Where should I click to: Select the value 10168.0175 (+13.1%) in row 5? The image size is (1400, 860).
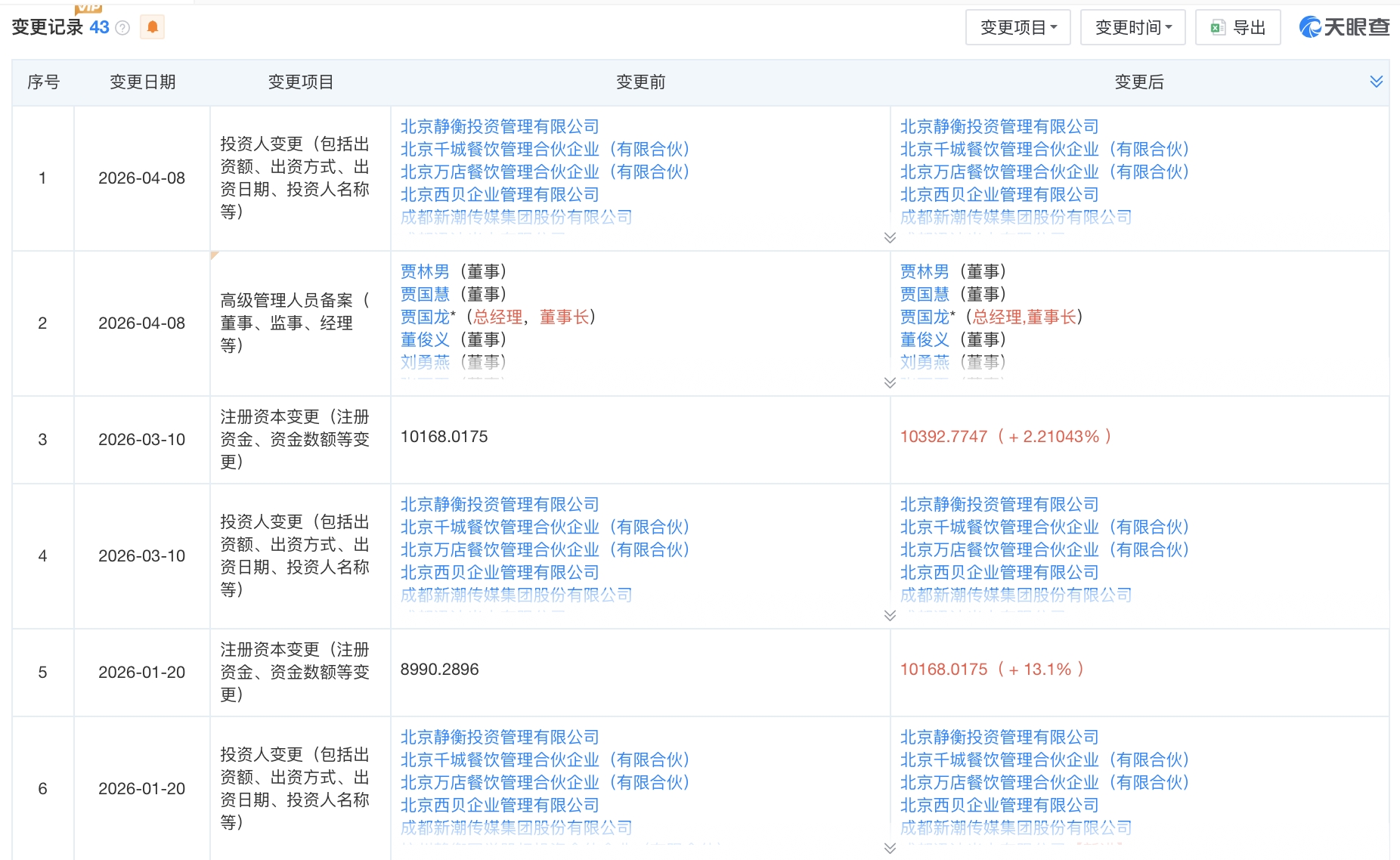993,669
